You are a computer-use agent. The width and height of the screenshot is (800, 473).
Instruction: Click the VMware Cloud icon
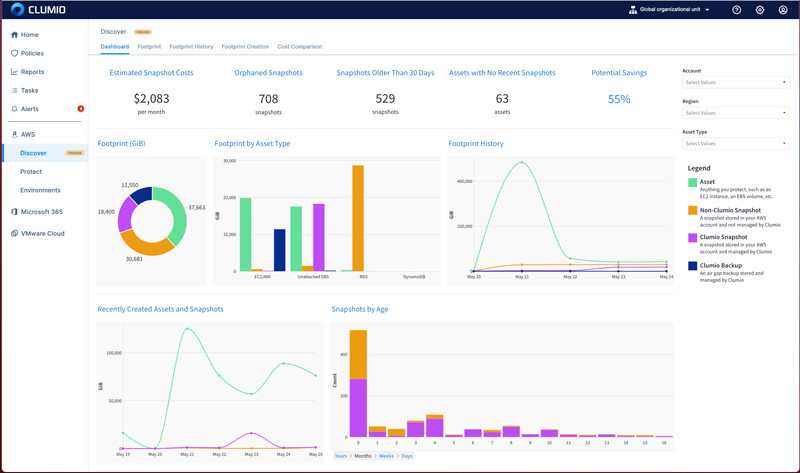click(14, 233)
